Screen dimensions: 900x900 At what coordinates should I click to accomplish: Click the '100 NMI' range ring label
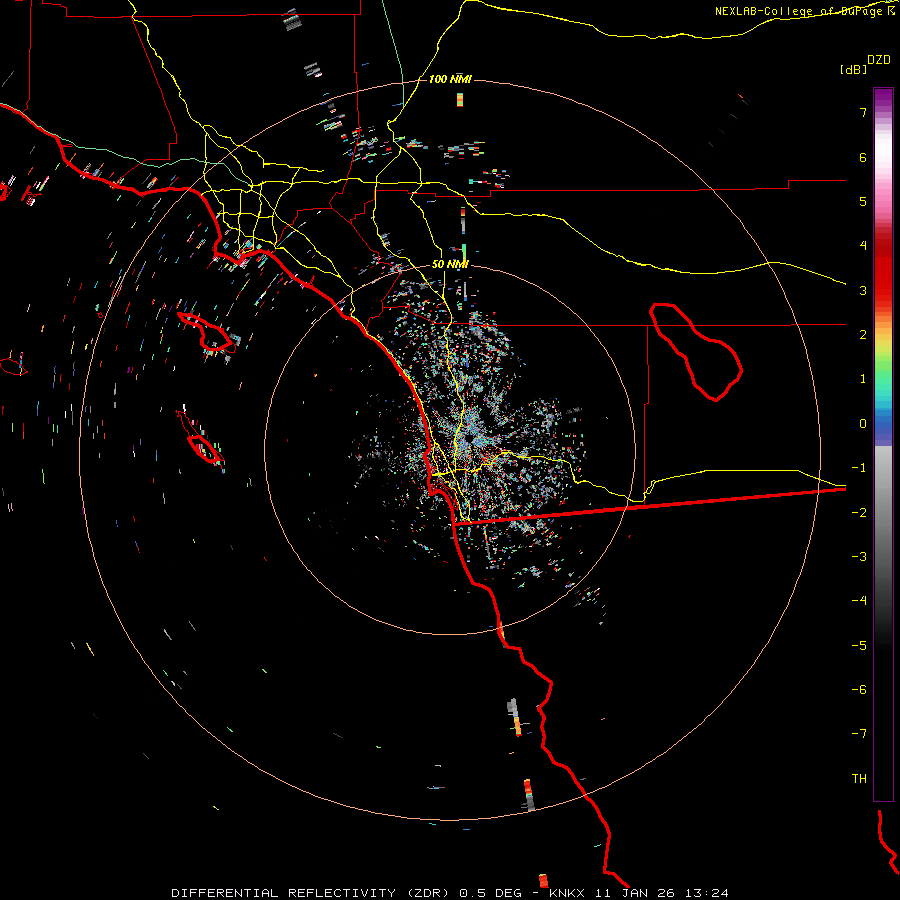[450, 79]
